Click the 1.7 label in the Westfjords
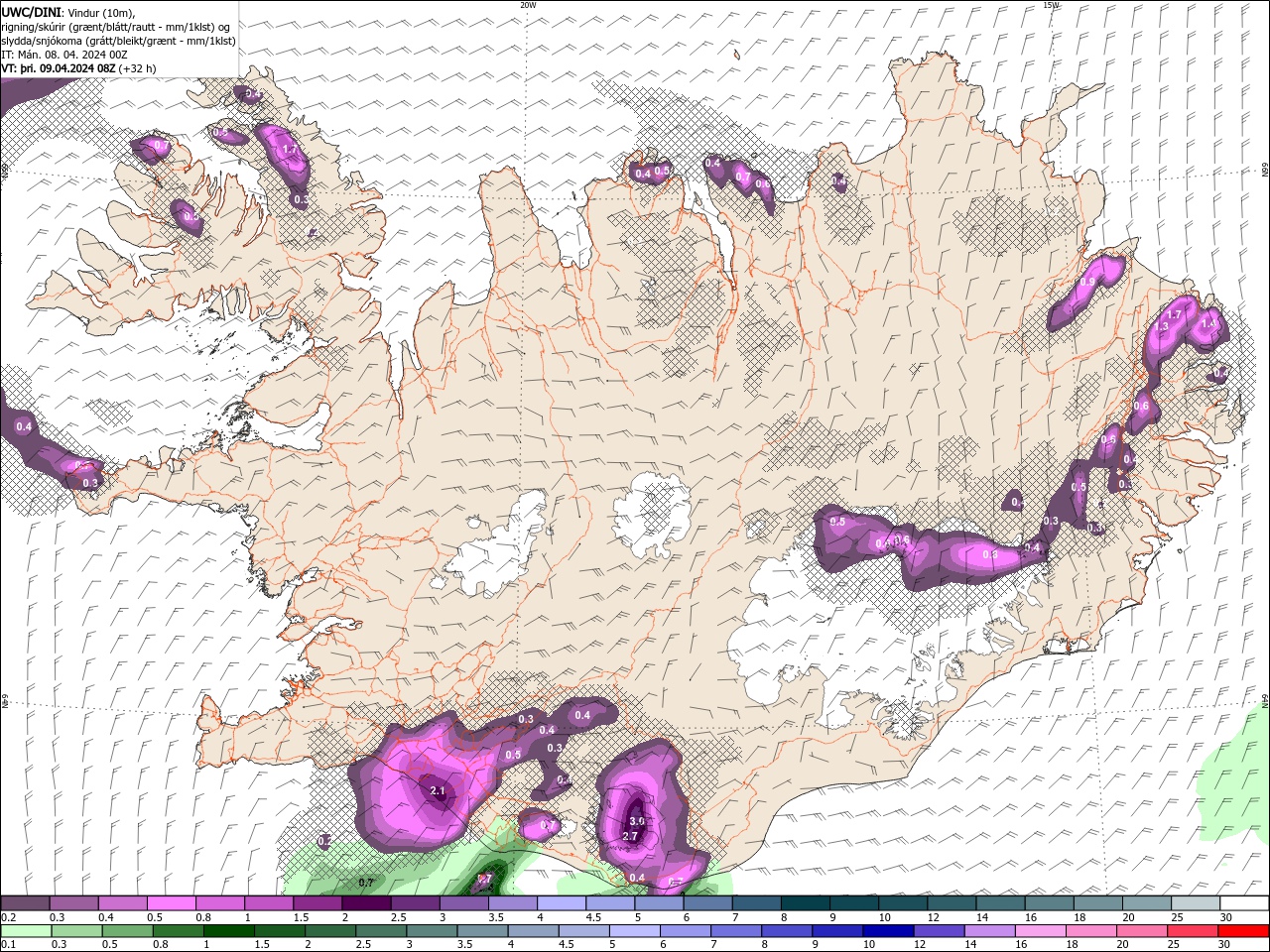 pyautogui.click(x=290, y=150)
